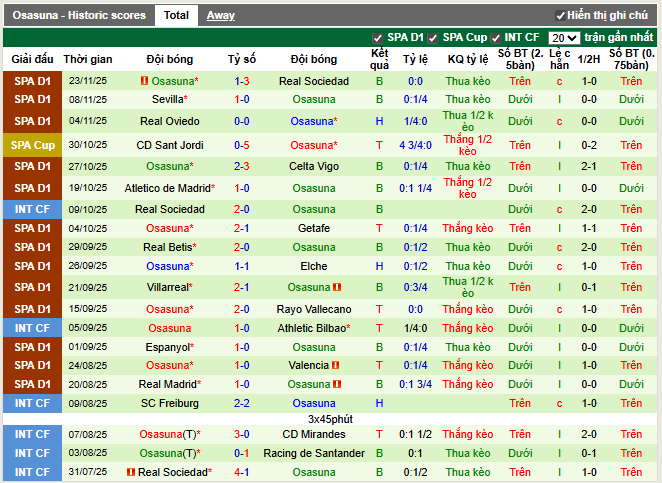Click Osasuna - Historic scores title
Screen dimensions: 662x483
(x=79, y=16)
